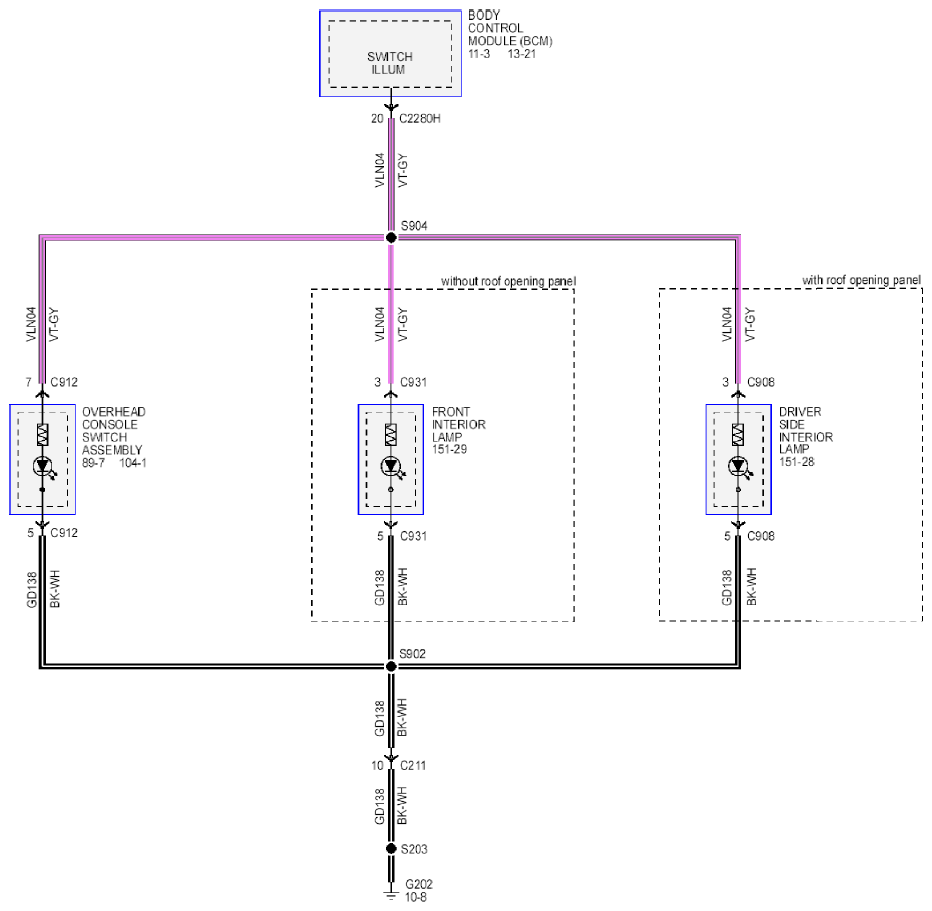Click the DRIVER SIDE INTERIOR LAMP title
Viewport: 932px width, 911px height.
coord(806,430)
